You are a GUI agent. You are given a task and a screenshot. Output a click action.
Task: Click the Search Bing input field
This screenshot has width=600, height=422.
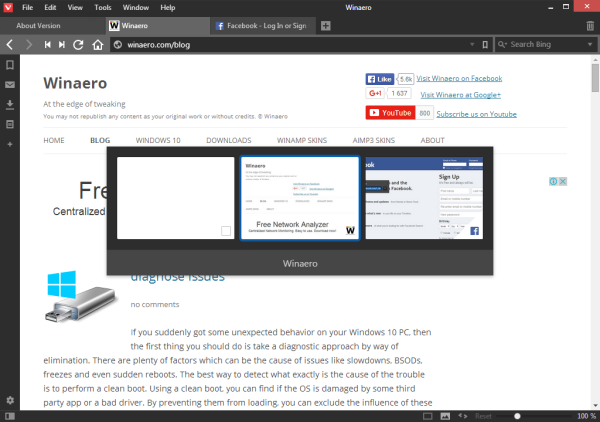[x=546, y=45]
